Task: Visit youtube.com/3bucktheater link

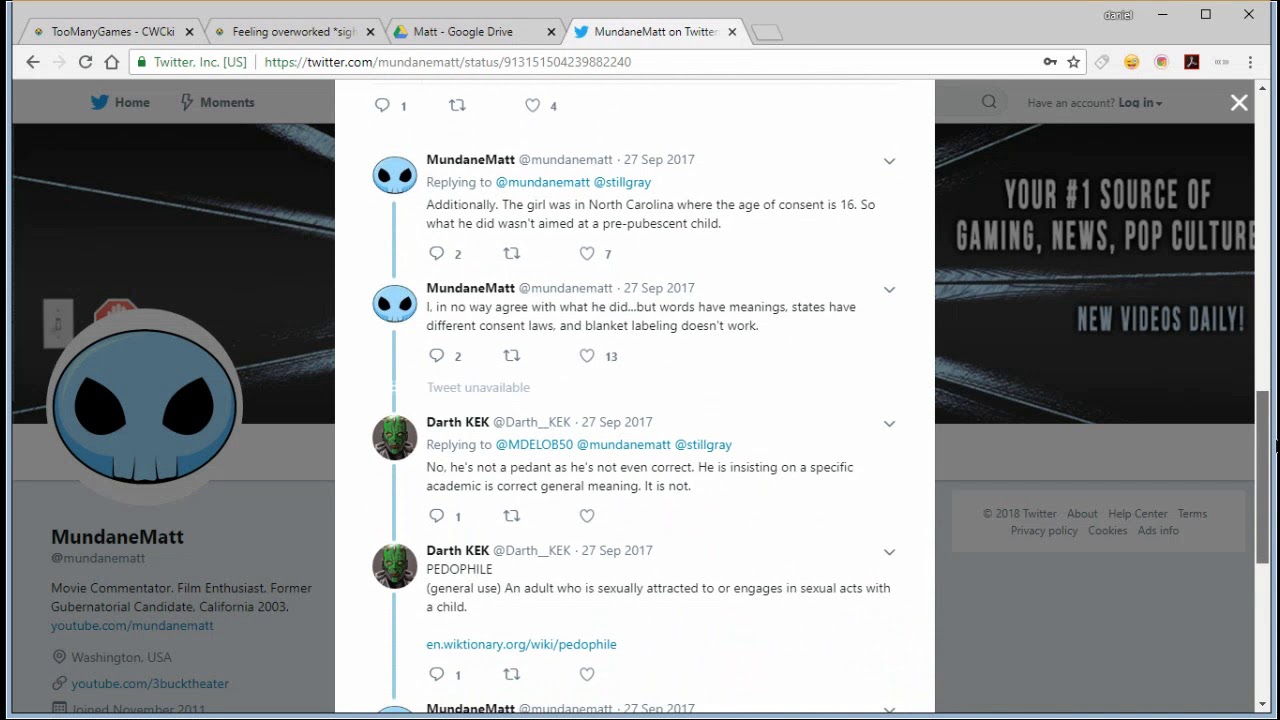Action: point(150,683)
